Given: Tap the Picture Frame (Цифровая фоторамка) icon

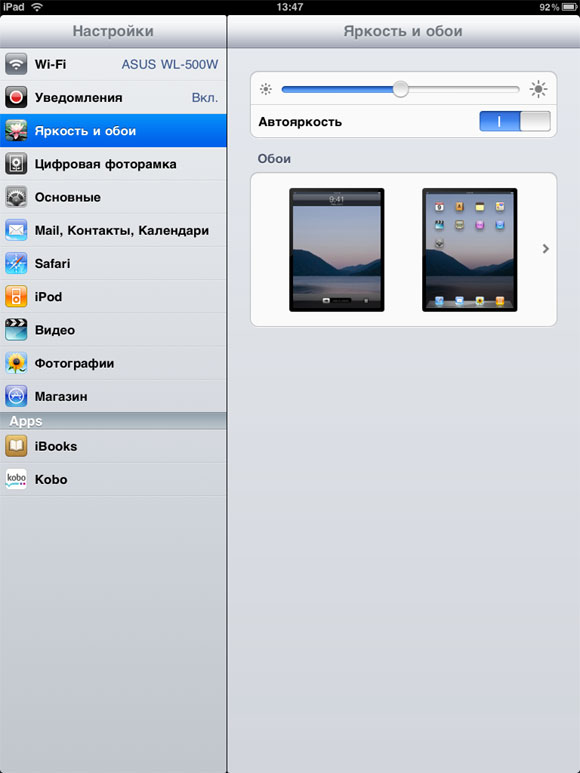Looking at the screenshot, I should [x=16, y=164].
